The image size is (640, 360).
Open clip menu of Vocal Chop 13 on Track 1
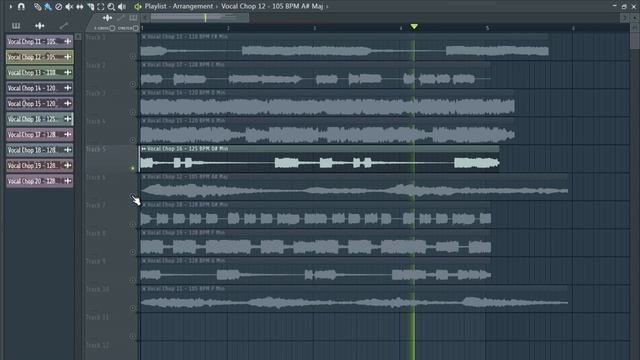point(144,37)
